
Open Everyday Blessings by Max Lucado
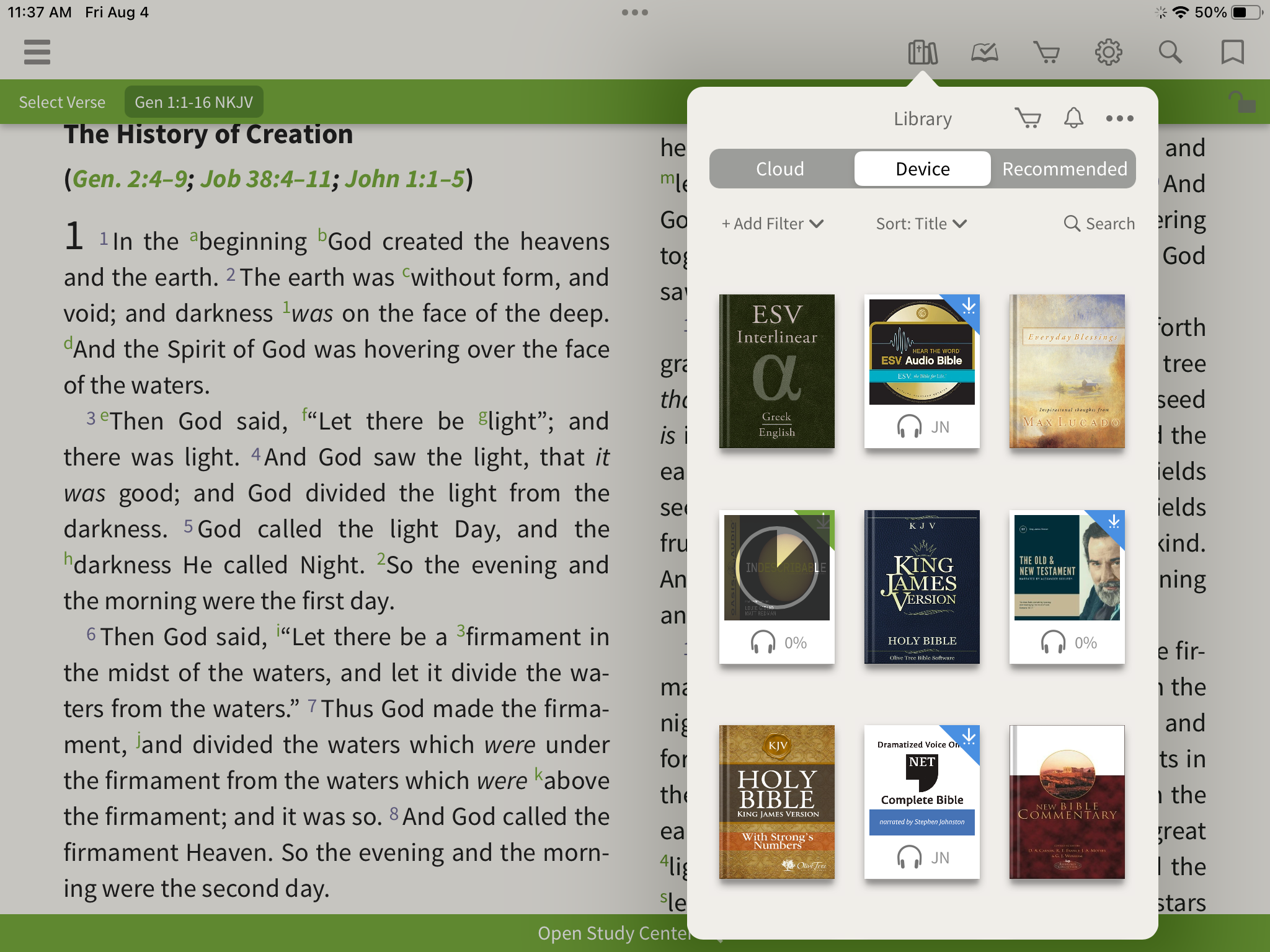tap(1067, 371)
